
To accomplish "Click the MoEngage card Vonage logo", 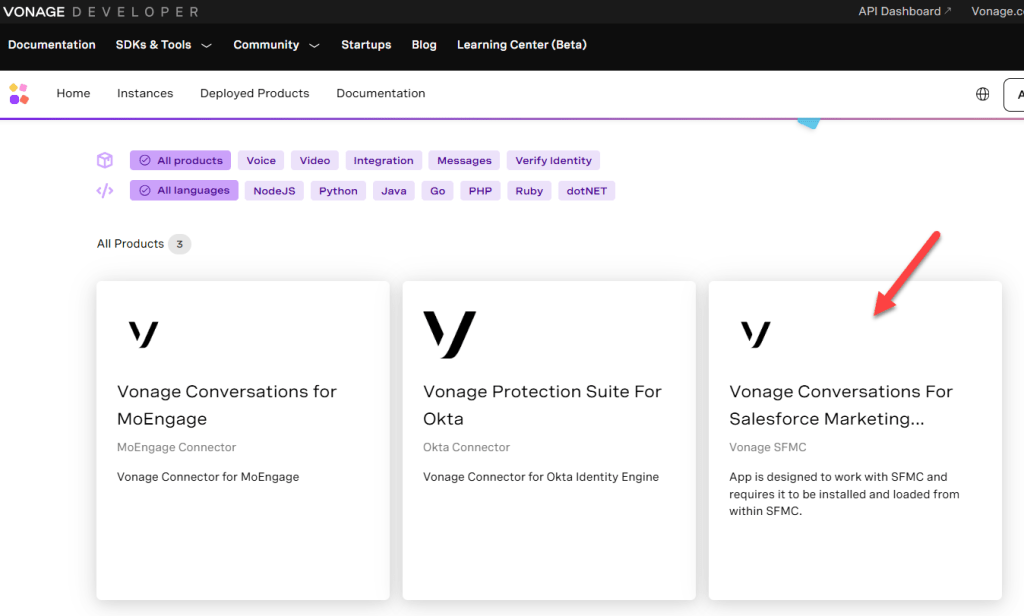I will pos(144,334).
